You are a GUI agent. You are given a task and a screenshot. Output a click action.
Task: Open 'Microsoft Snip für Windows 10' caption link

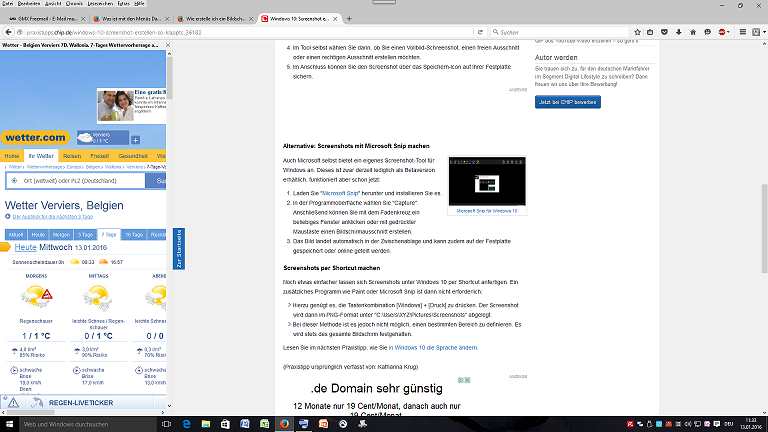tap(487, 211)
